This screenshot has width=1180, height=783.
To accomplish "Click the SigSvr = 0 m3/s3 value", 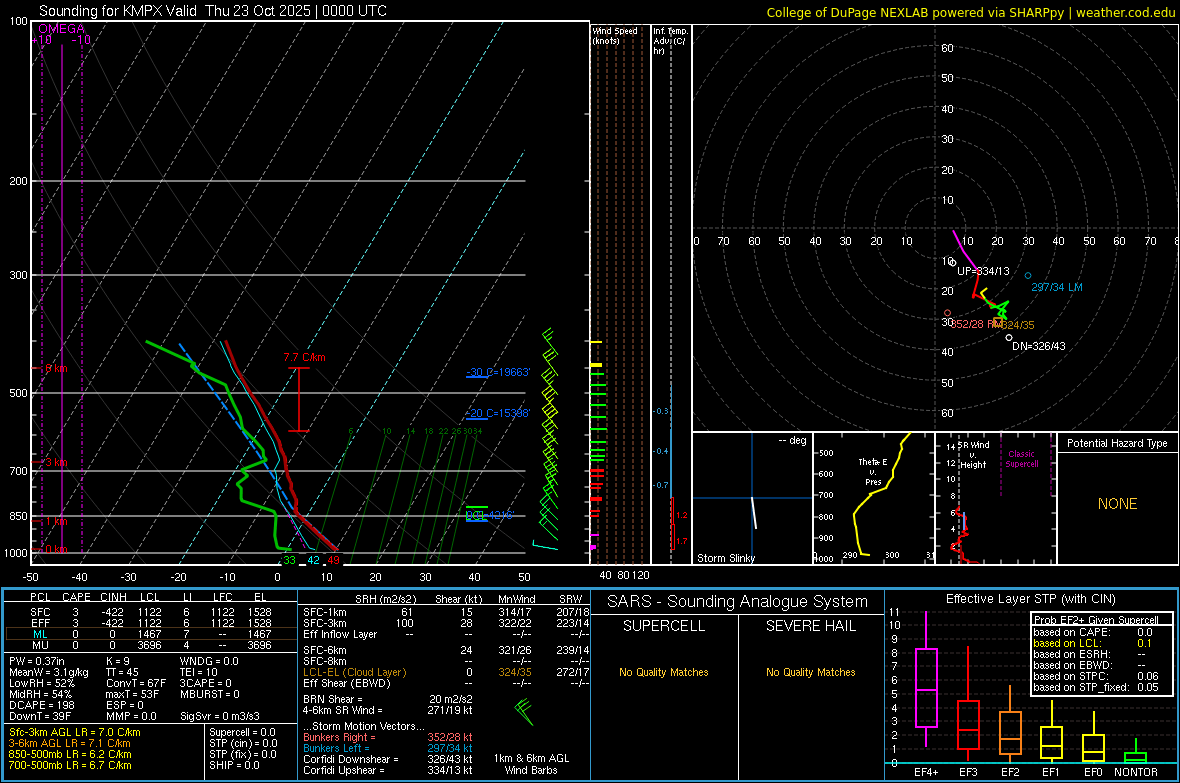I will 220,717.
